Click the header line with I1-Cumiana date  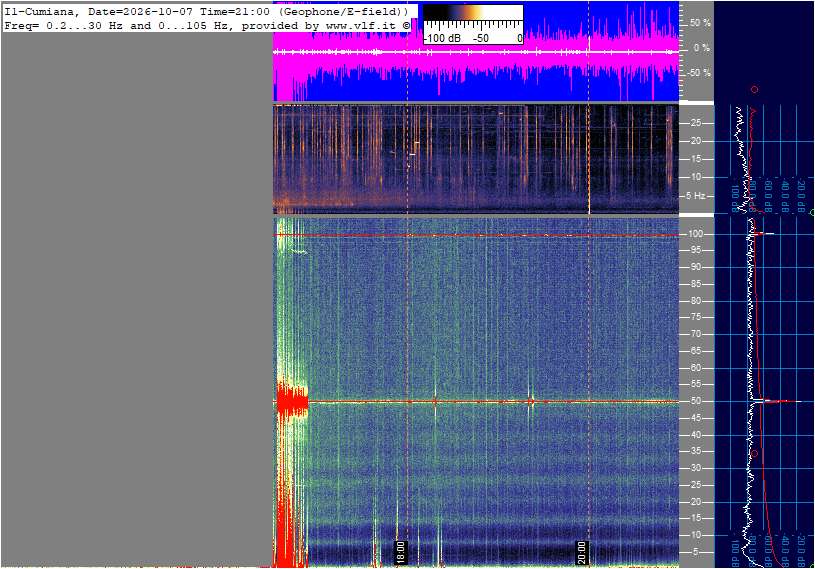point(207,11)
